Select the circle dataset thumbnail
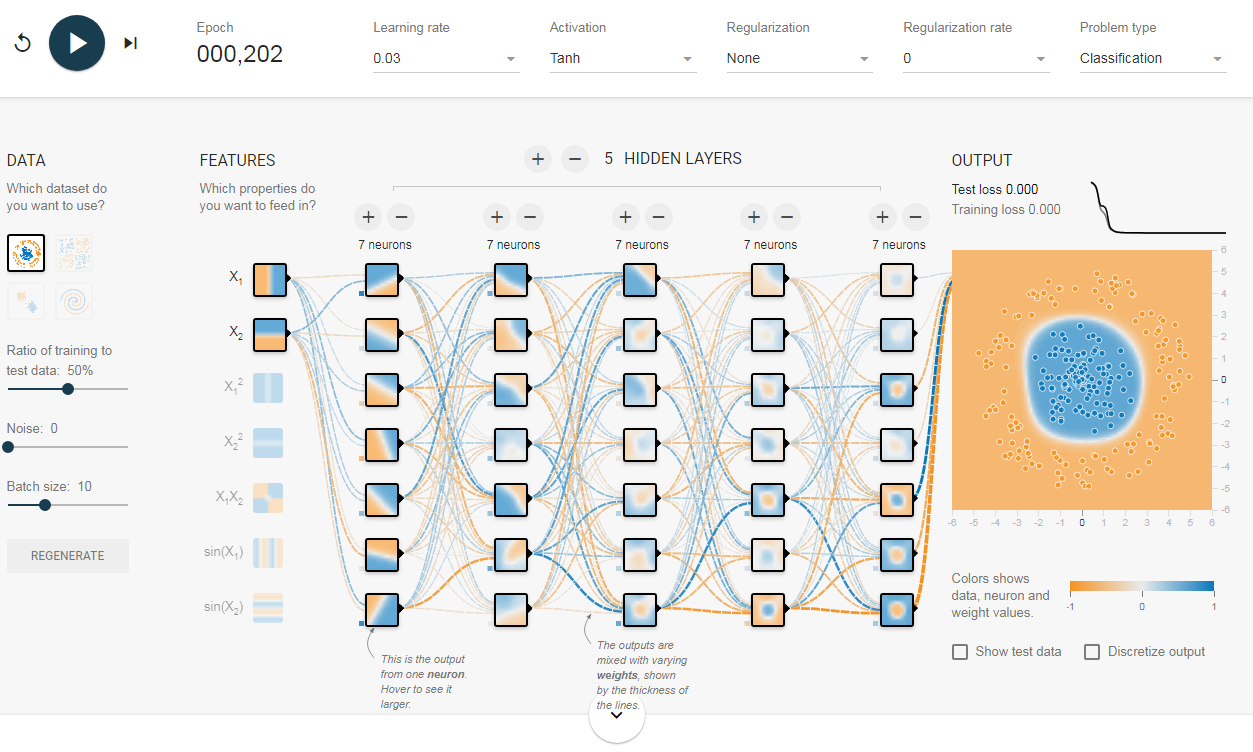 click(26, 254)
